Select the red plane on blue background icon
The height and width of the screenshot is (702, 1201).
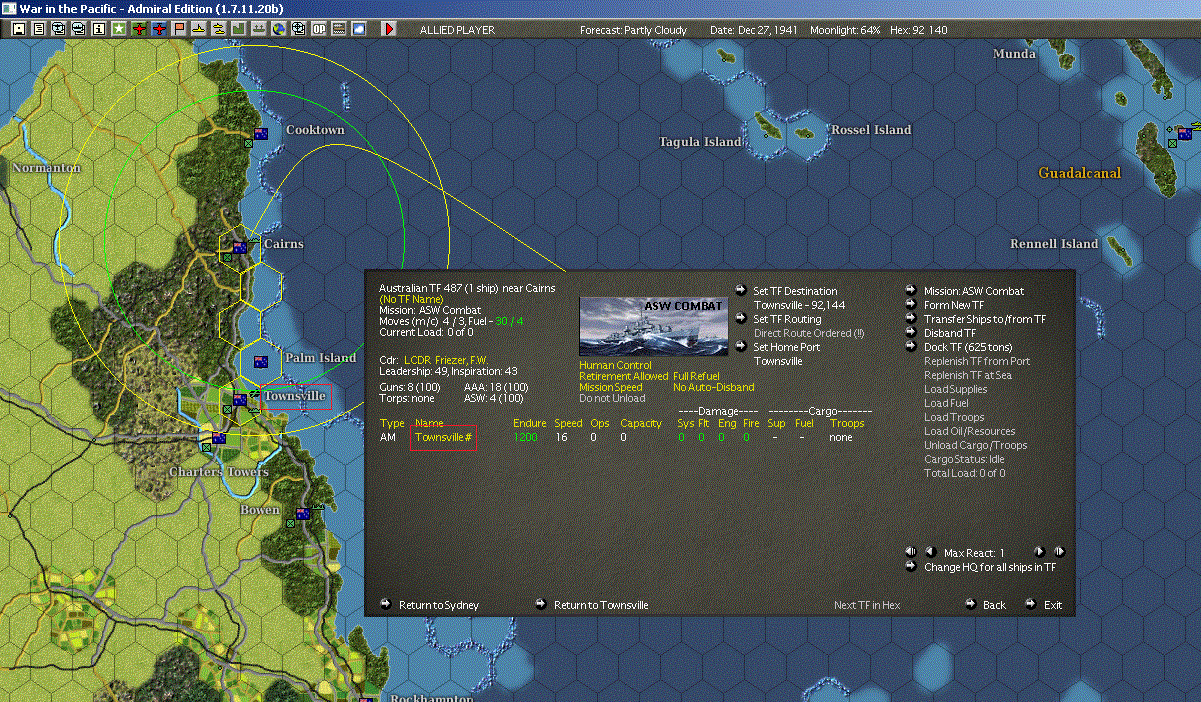pos(159,29)
